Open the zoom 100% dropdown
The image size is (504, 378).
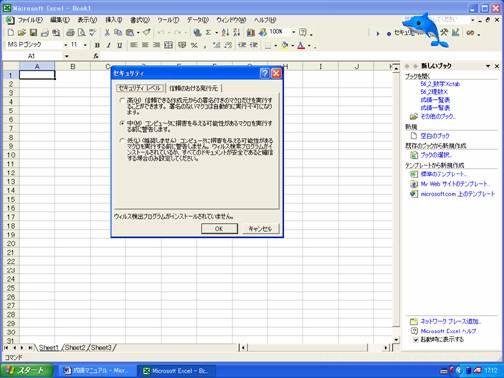(x=294, y=32)
